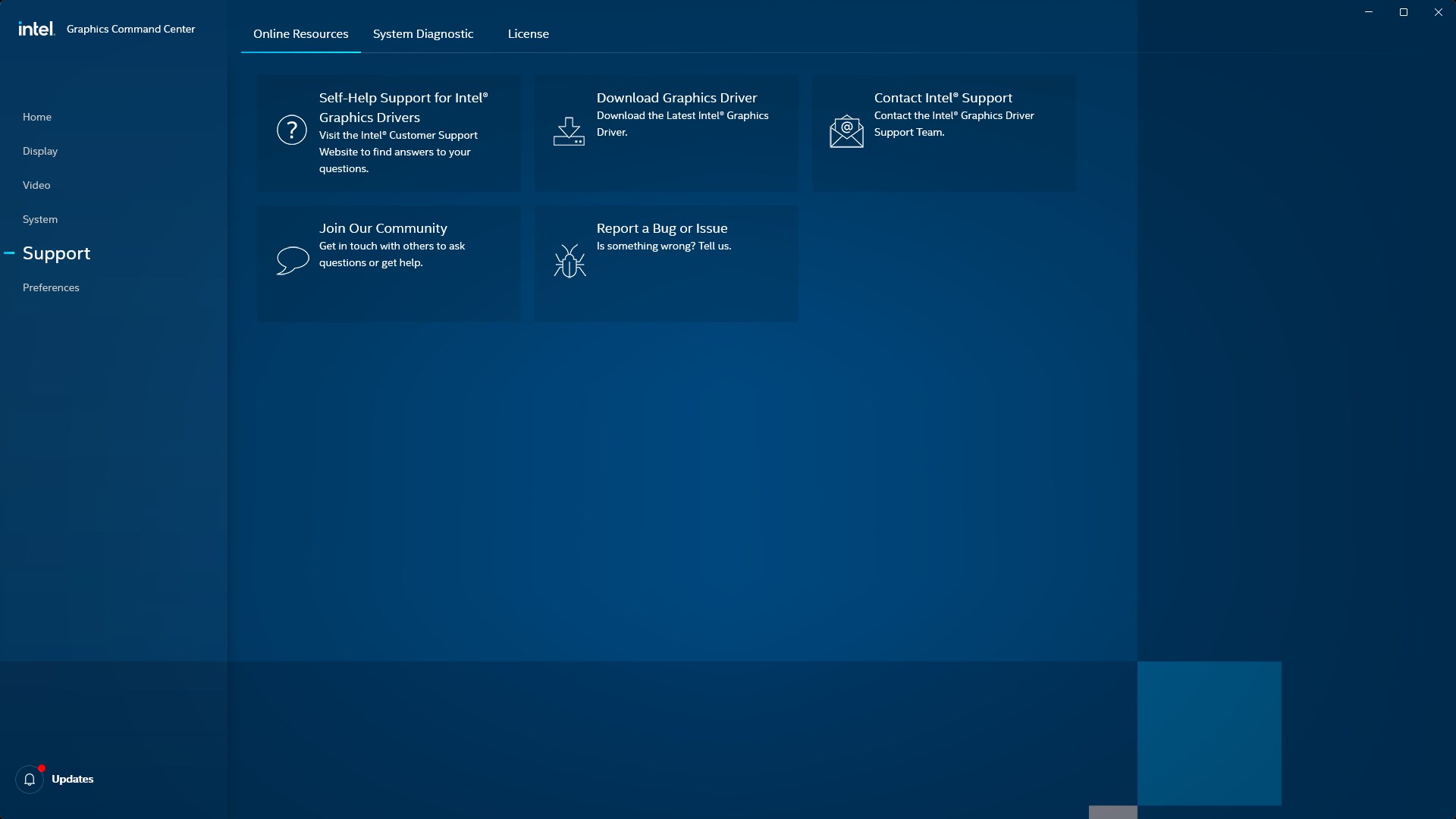Viewport: 1456px width, 819px height.
Task: Switch to the System Diagnostic tab
Action: pyautogui.click(x=423, y=33)
